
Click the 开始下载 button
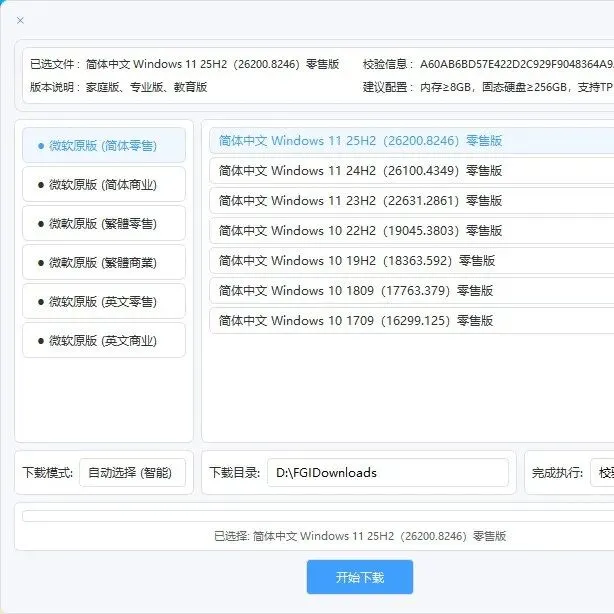coord(359,577)
